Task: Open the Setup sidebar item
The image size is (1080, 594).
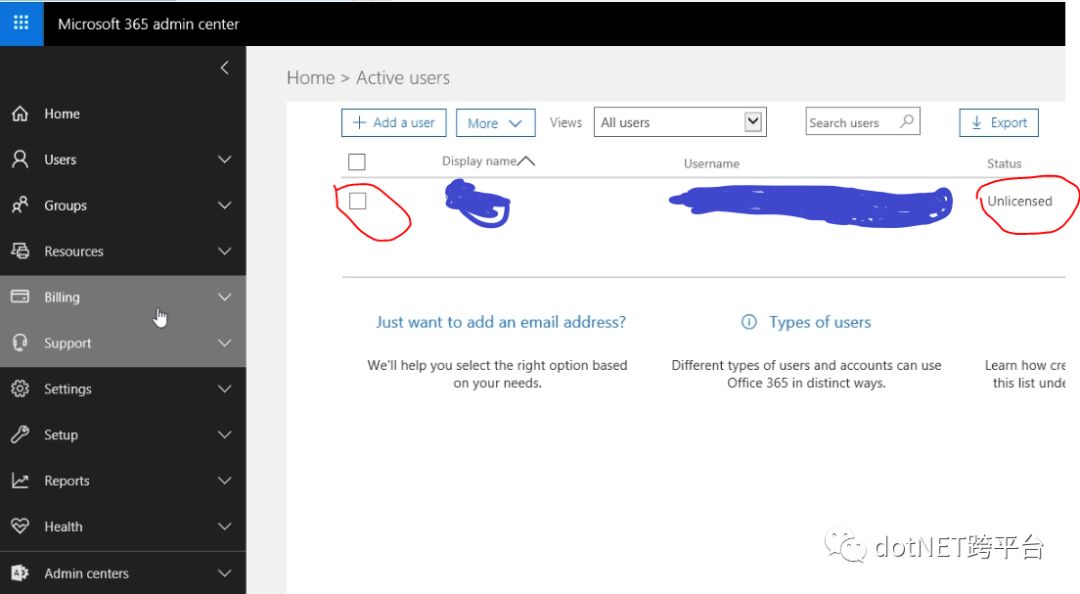Action: click(x=123, y=435)
